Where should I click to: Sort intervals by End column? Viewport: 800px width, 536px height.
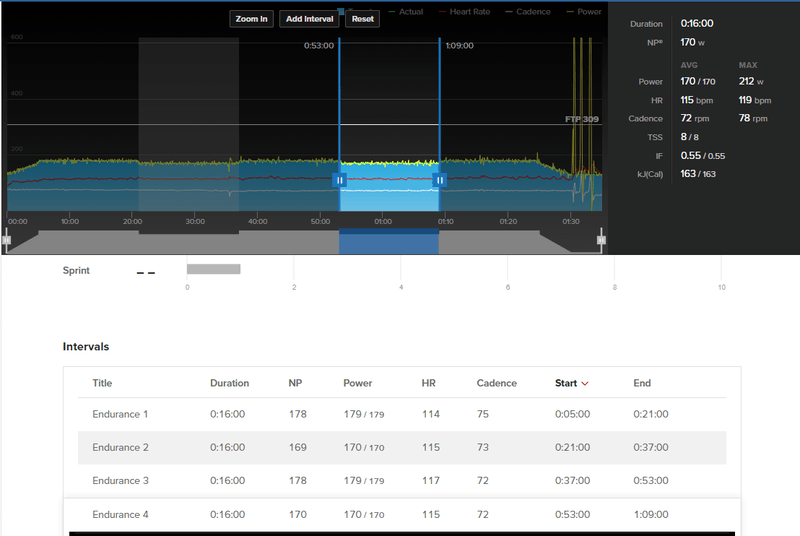click(642, 383)
